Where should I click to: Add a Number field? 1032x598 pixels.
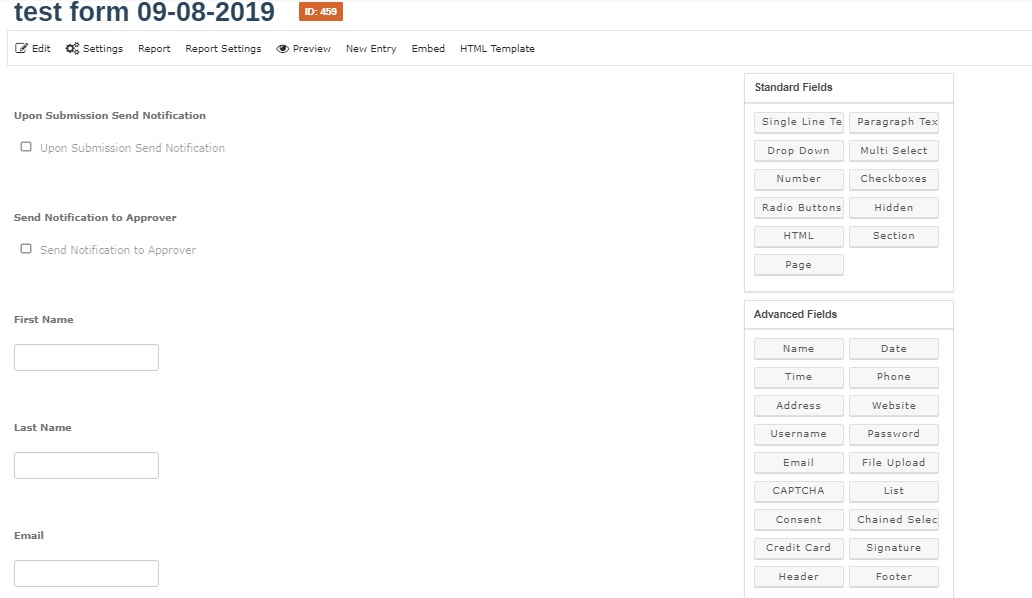pyautogui.click(x=798, y=179)
